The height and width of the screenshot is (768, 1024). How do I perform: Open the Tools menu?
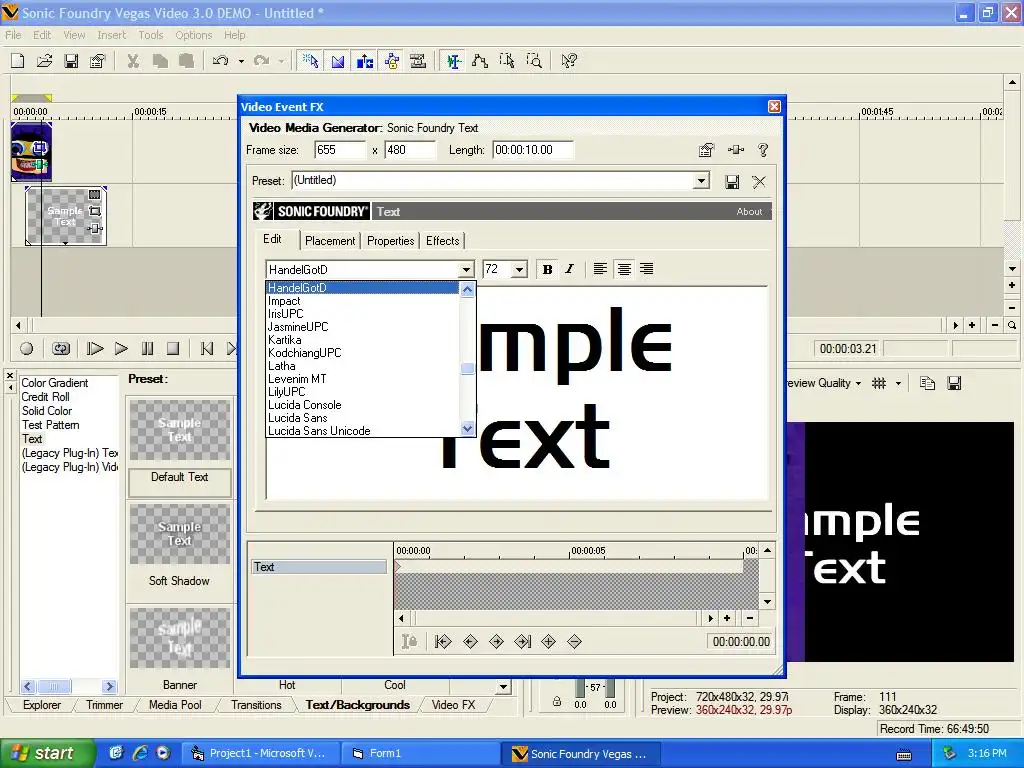click(x=150, y=35)
